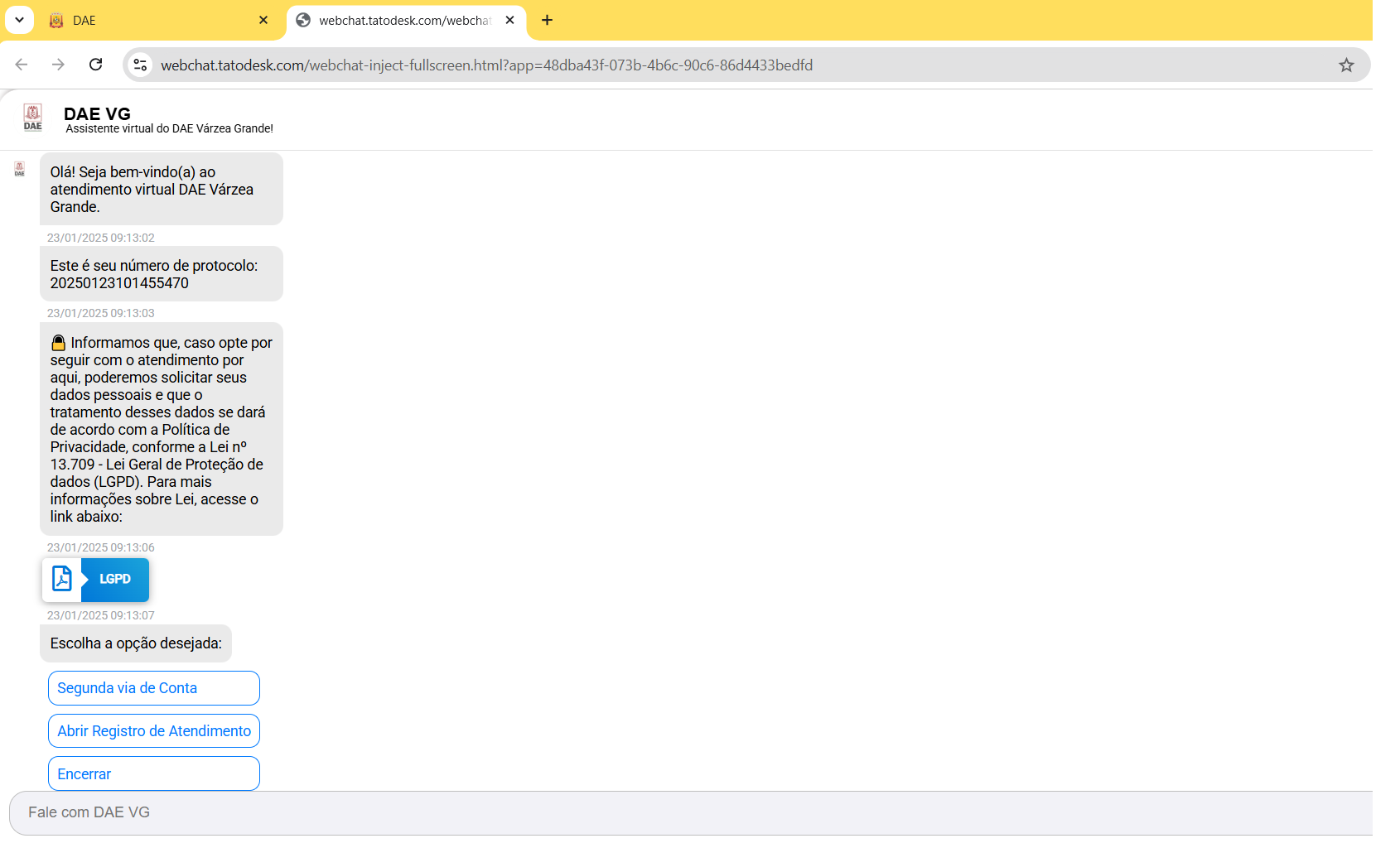Bookmark this page with star icon
The height and width of the screenshot is (843, 1400).
click(x=1346, y=65)
